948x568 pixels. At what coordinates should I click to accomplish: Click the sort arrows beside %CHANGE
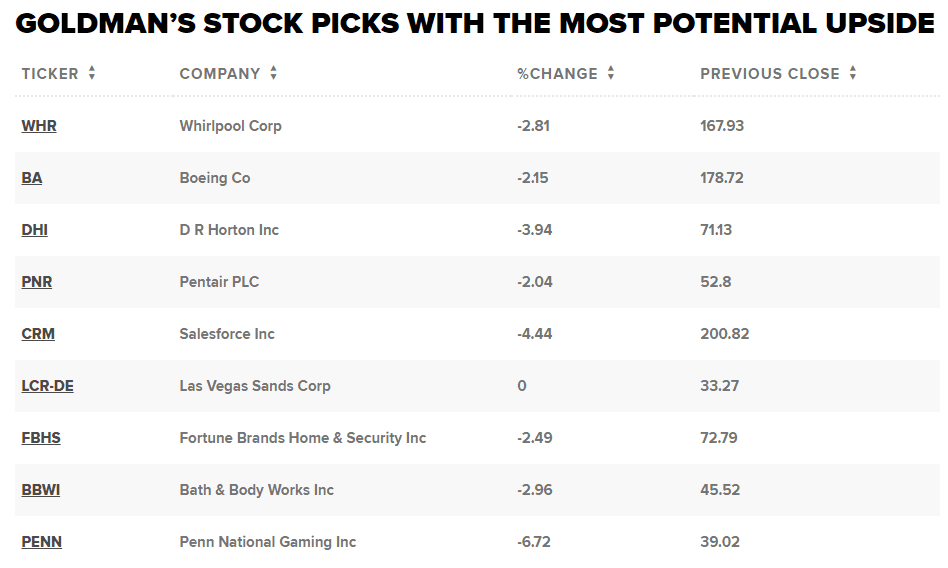611,73
